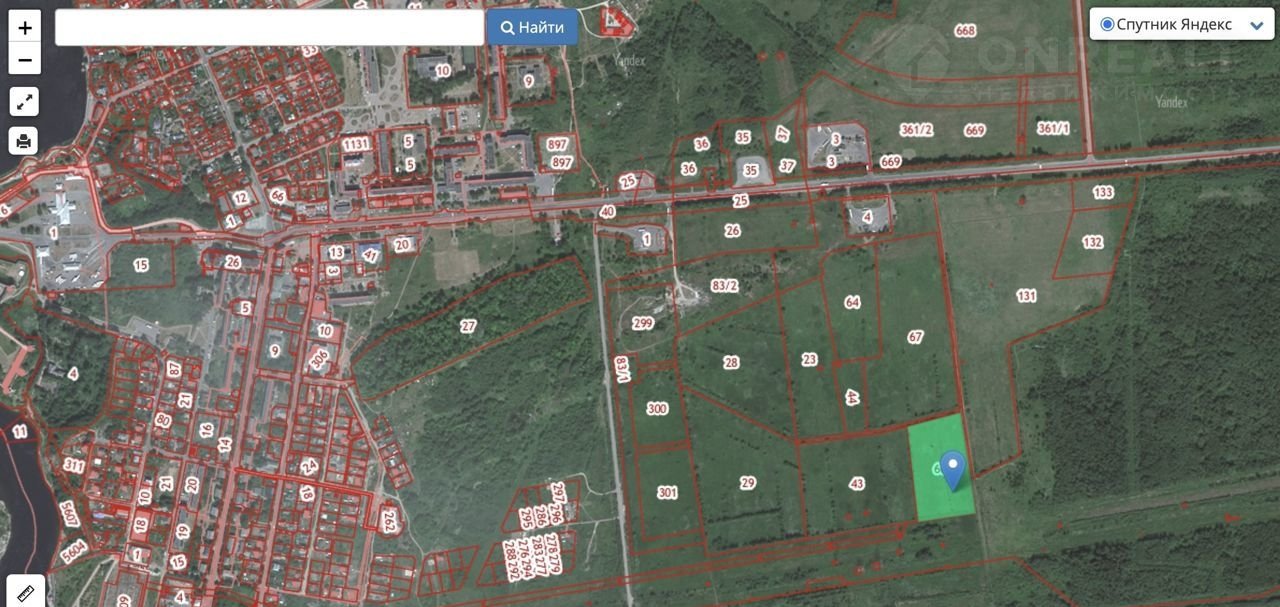Select parcel 132 near the road
Screen dimensions: 1280x607
[1092, 242]
